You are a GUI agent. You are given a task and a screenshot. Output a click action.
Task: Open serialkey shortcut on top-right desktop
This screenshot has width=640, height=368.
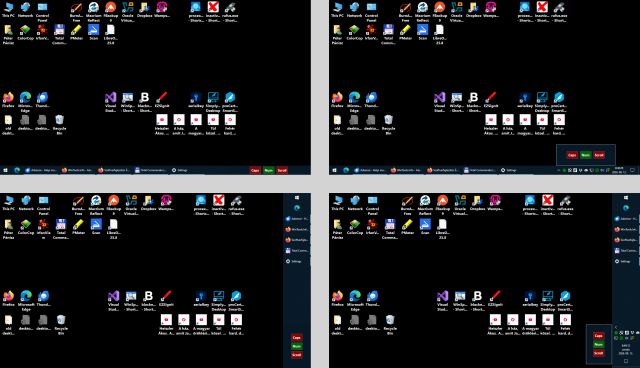(525, 100)
